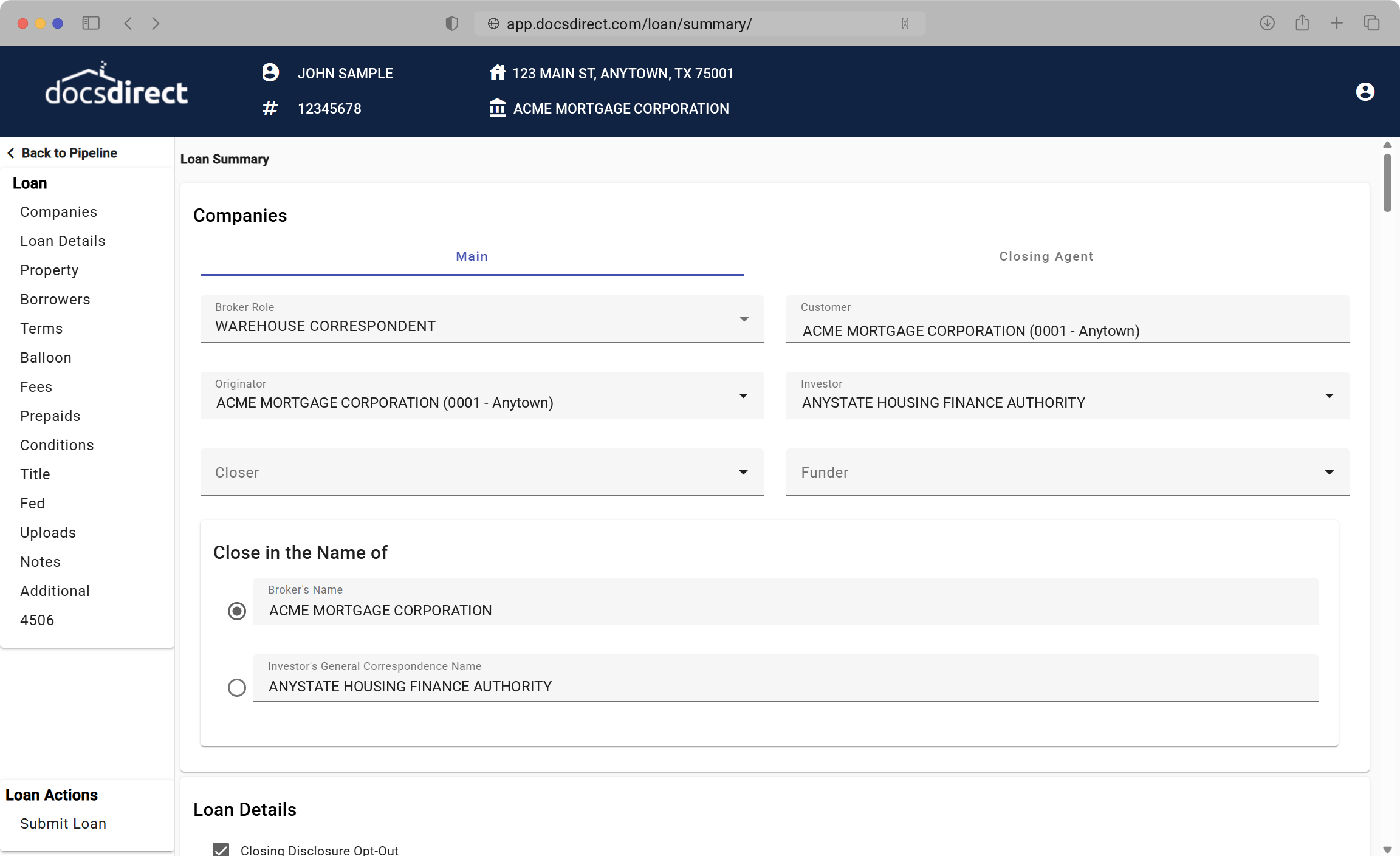Image resolution: width=1400 pixels, height=856 pixels.
Task: Click Back to Pipeline link
Action: point(63,153)
